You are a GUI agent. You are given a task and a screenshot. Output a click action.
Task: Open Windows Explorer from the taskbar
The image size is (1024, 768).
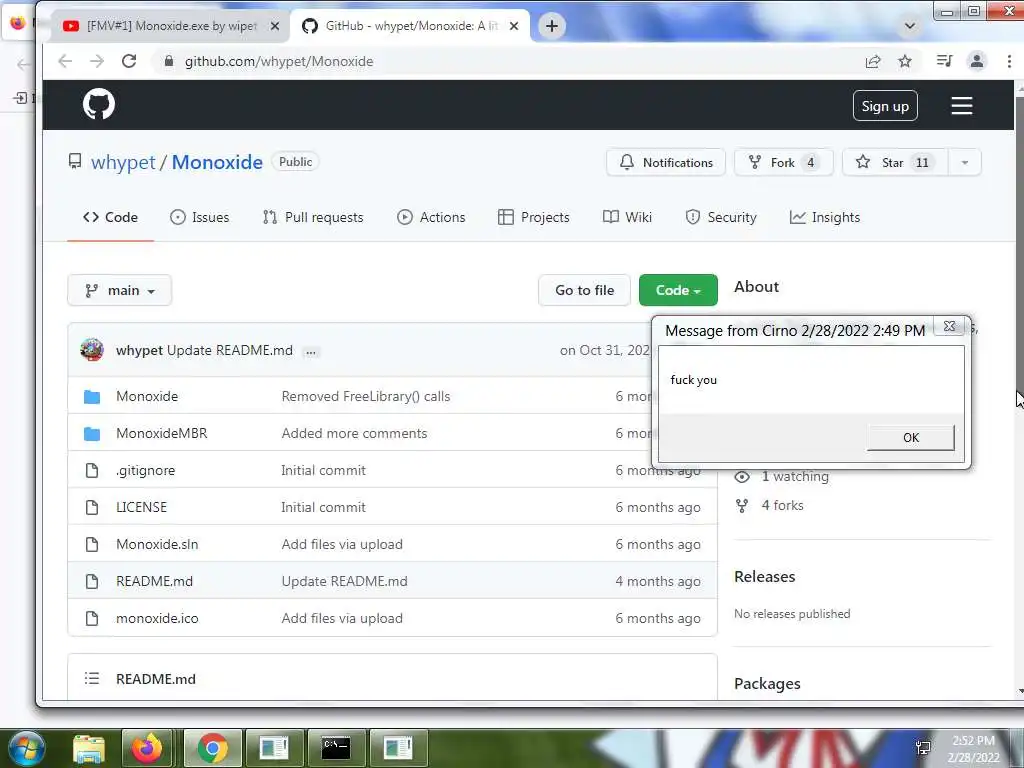point(89,748)
